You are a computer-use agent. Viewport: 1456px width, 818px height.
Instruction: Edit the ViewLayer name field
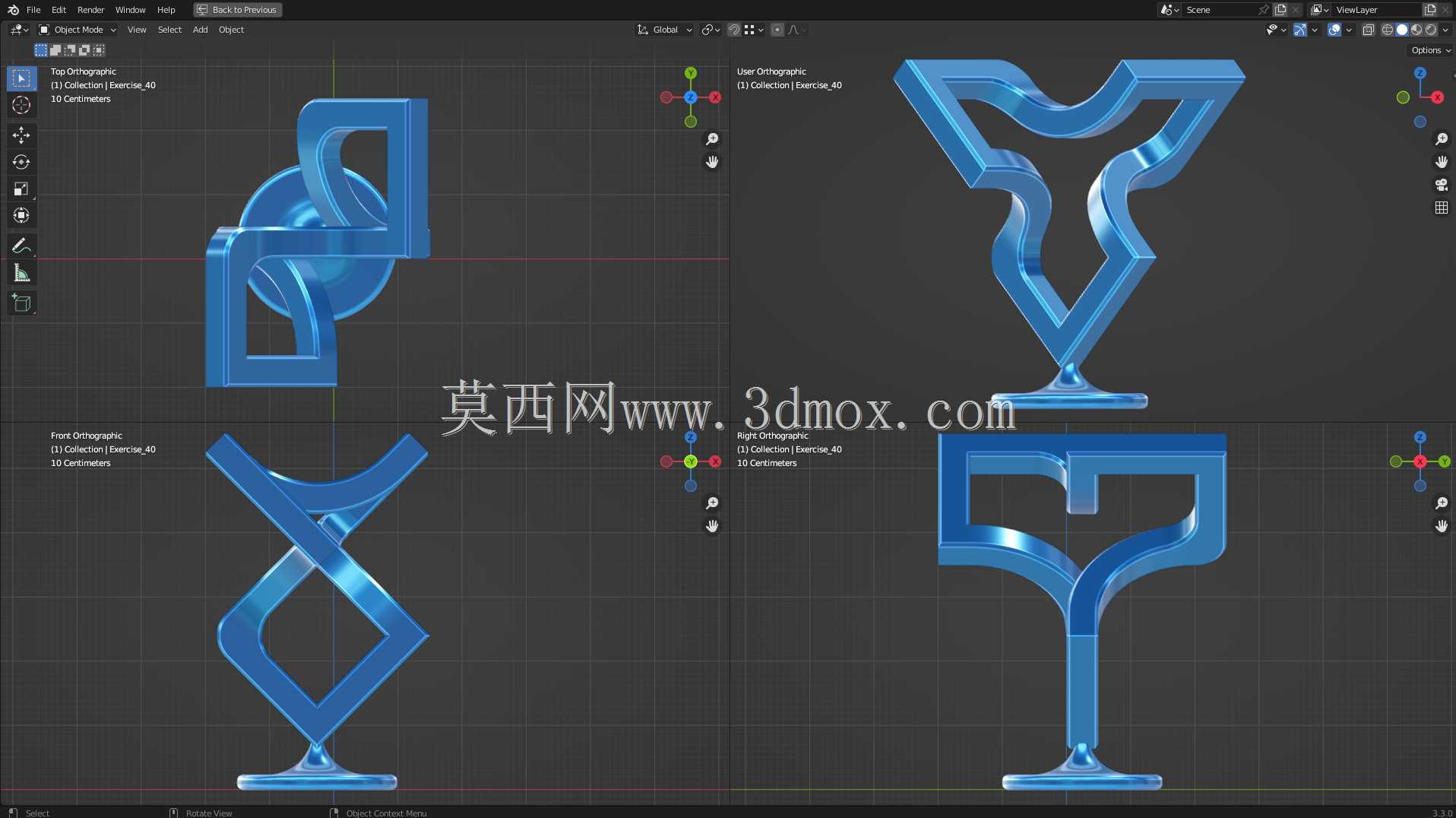[1376, 10]
